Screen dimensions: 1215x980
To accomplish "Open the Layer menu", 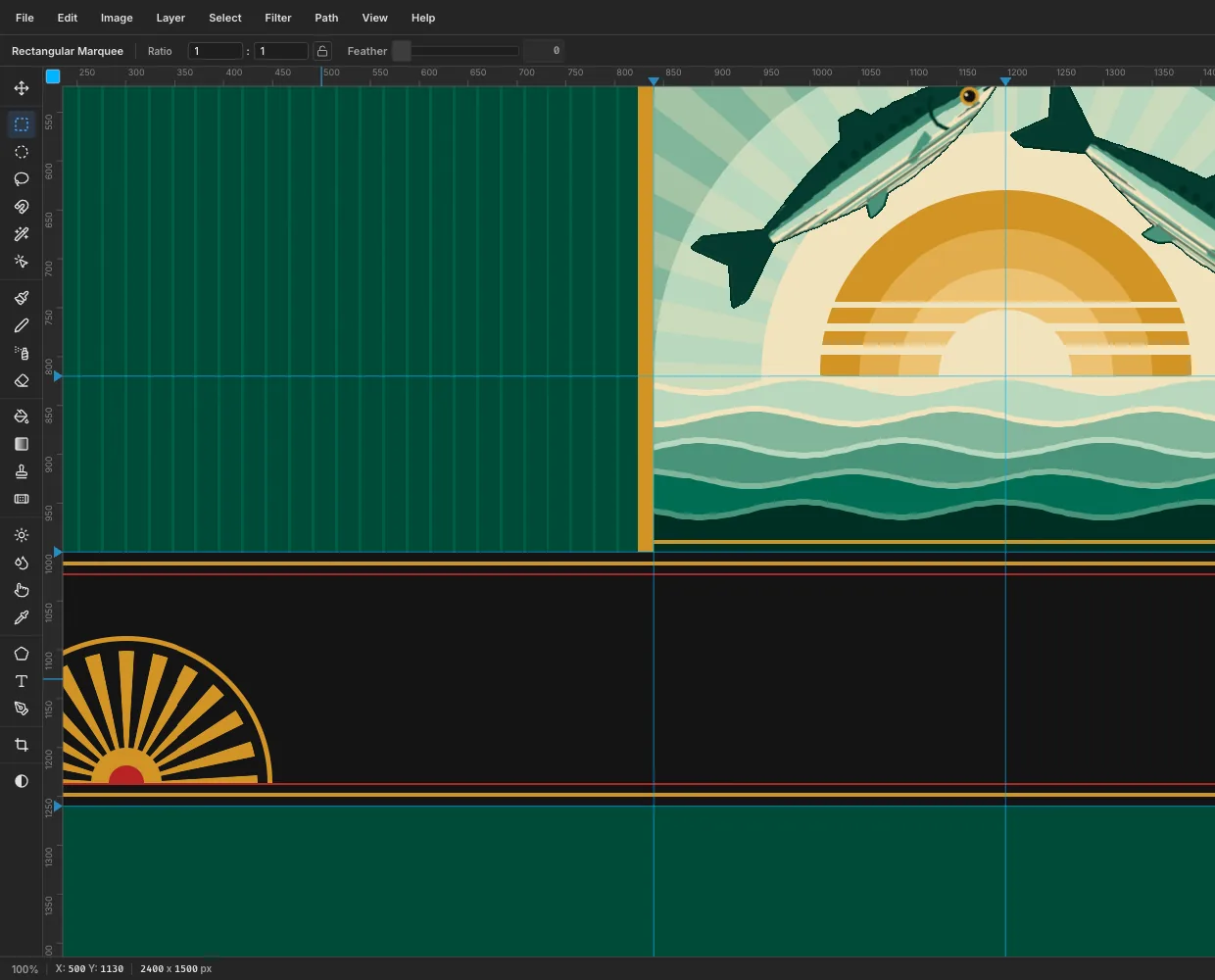I will click(170, 18).
